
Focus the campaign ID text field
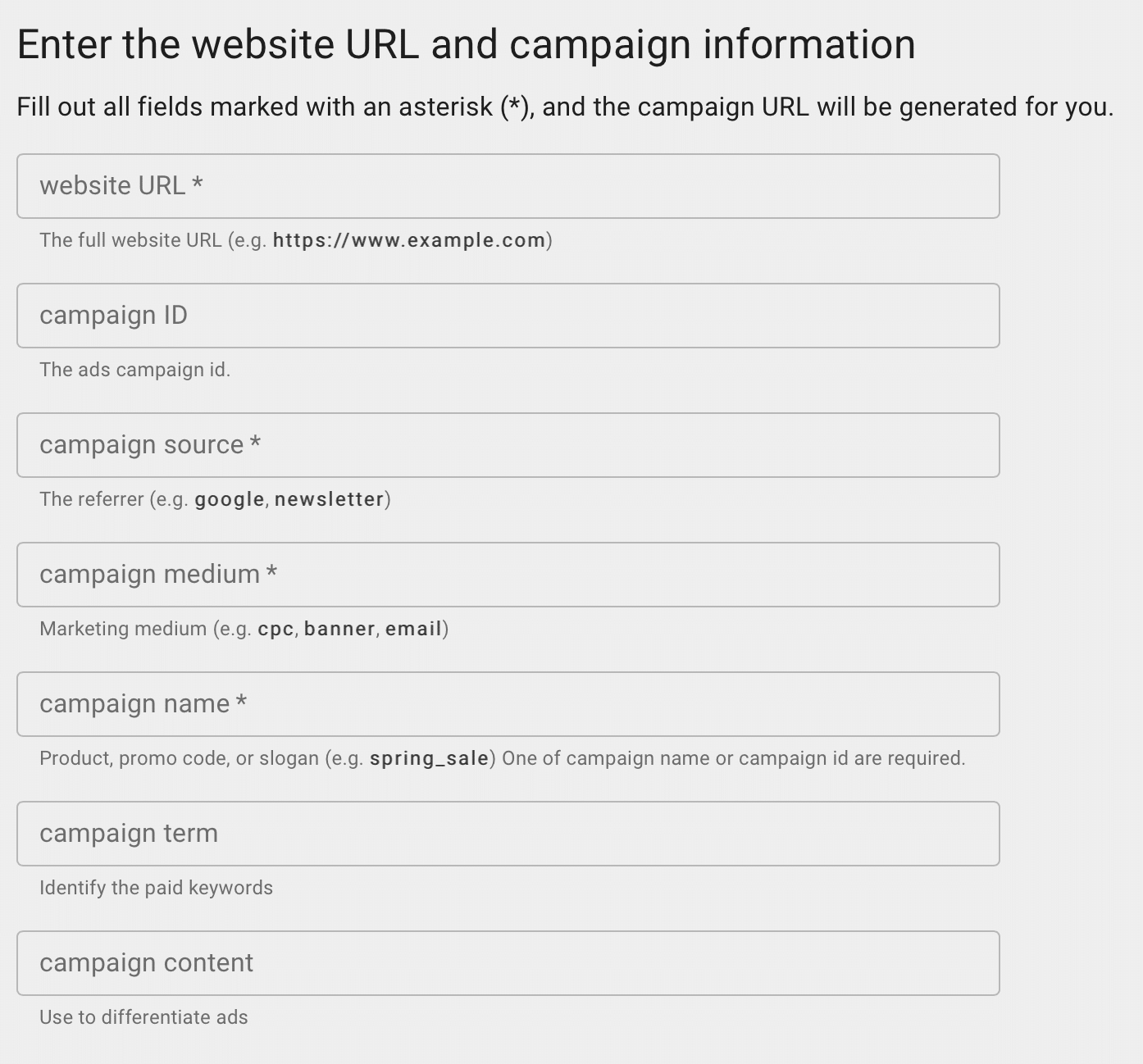(x=508, y=316)
